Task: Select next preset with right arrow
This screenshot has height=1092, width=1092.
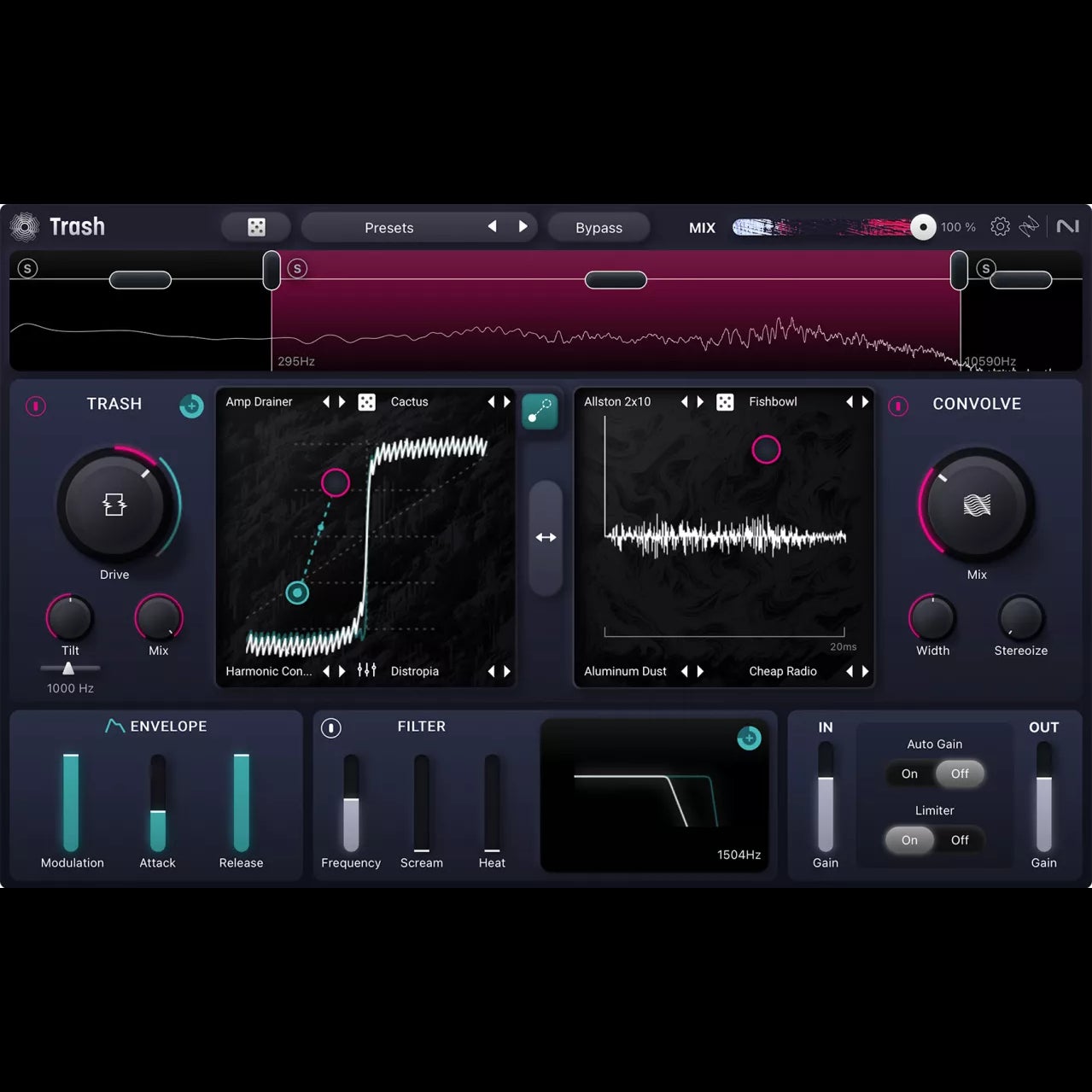Action: click(523, 226)
